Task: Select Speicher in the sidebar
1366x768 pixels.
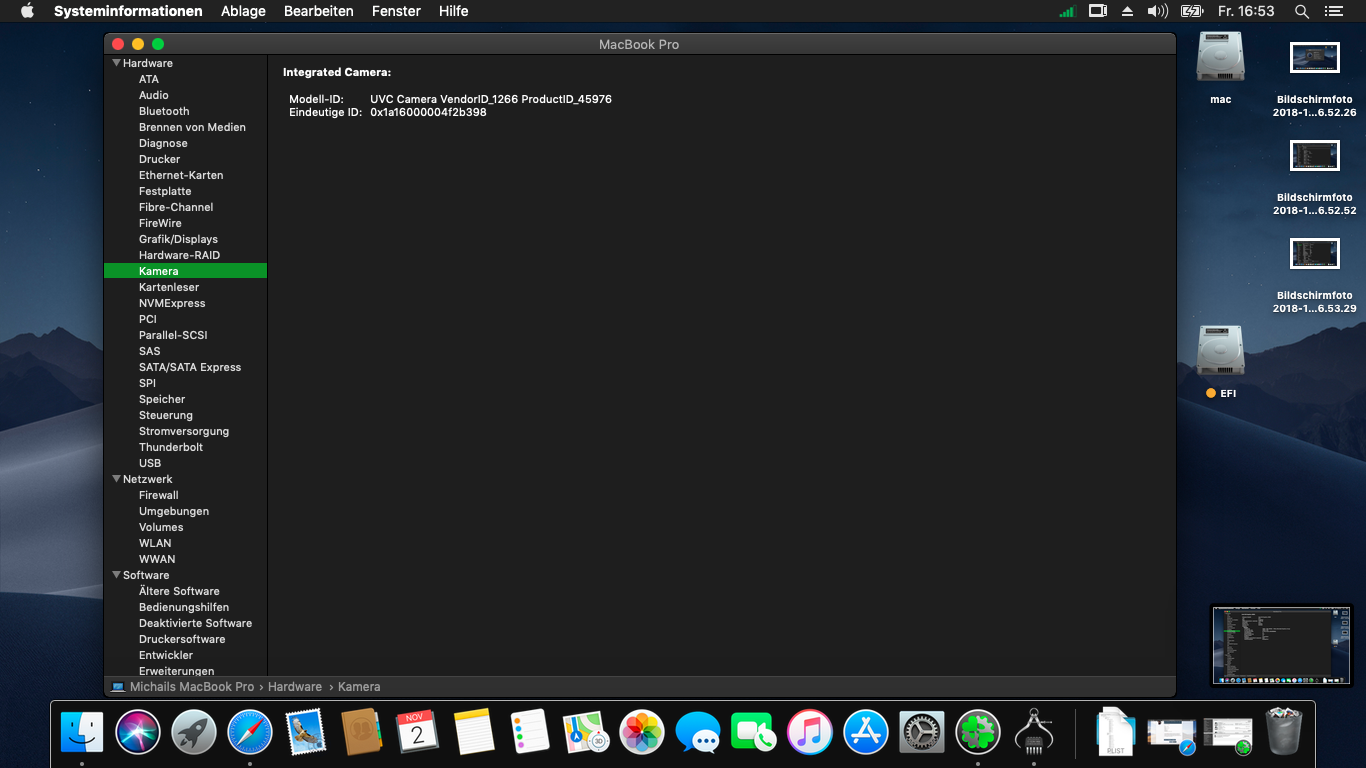Action: pos(162,399)
